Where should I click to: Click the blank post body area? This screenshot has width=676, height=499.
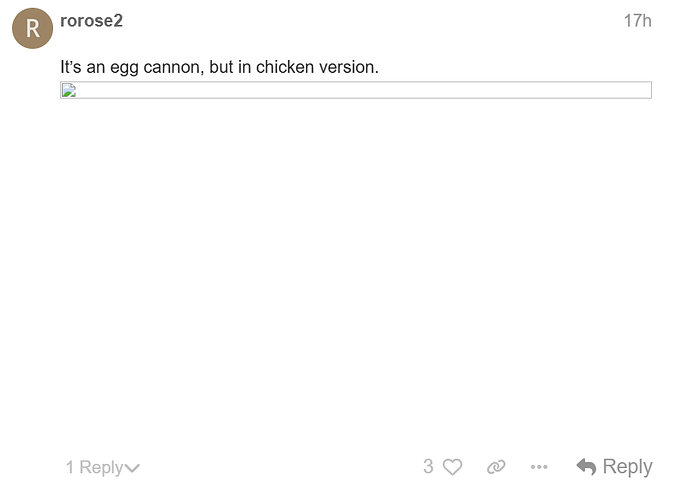355,270
